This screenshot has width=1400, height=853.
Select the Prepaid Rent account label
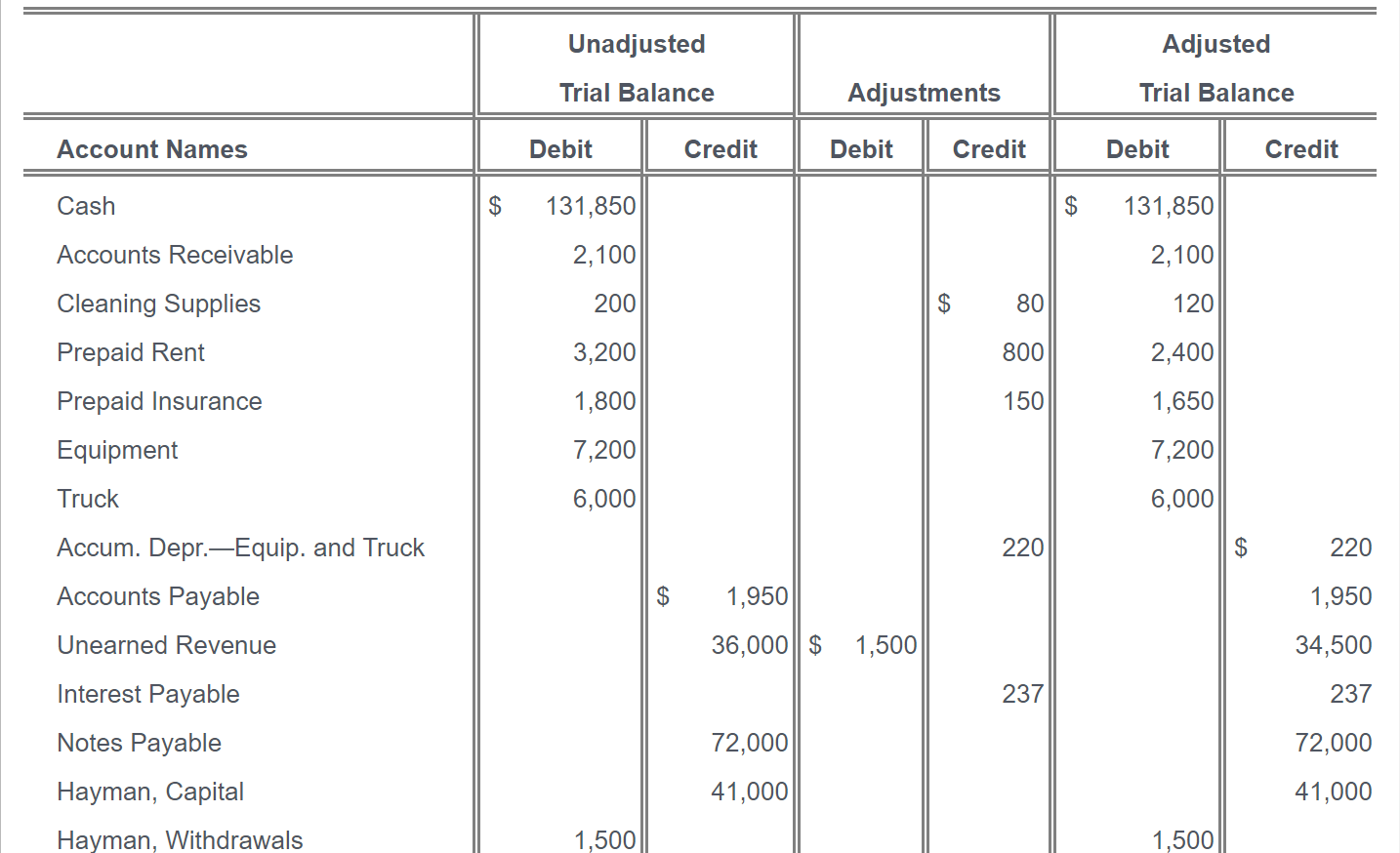(x=131, y=352)
